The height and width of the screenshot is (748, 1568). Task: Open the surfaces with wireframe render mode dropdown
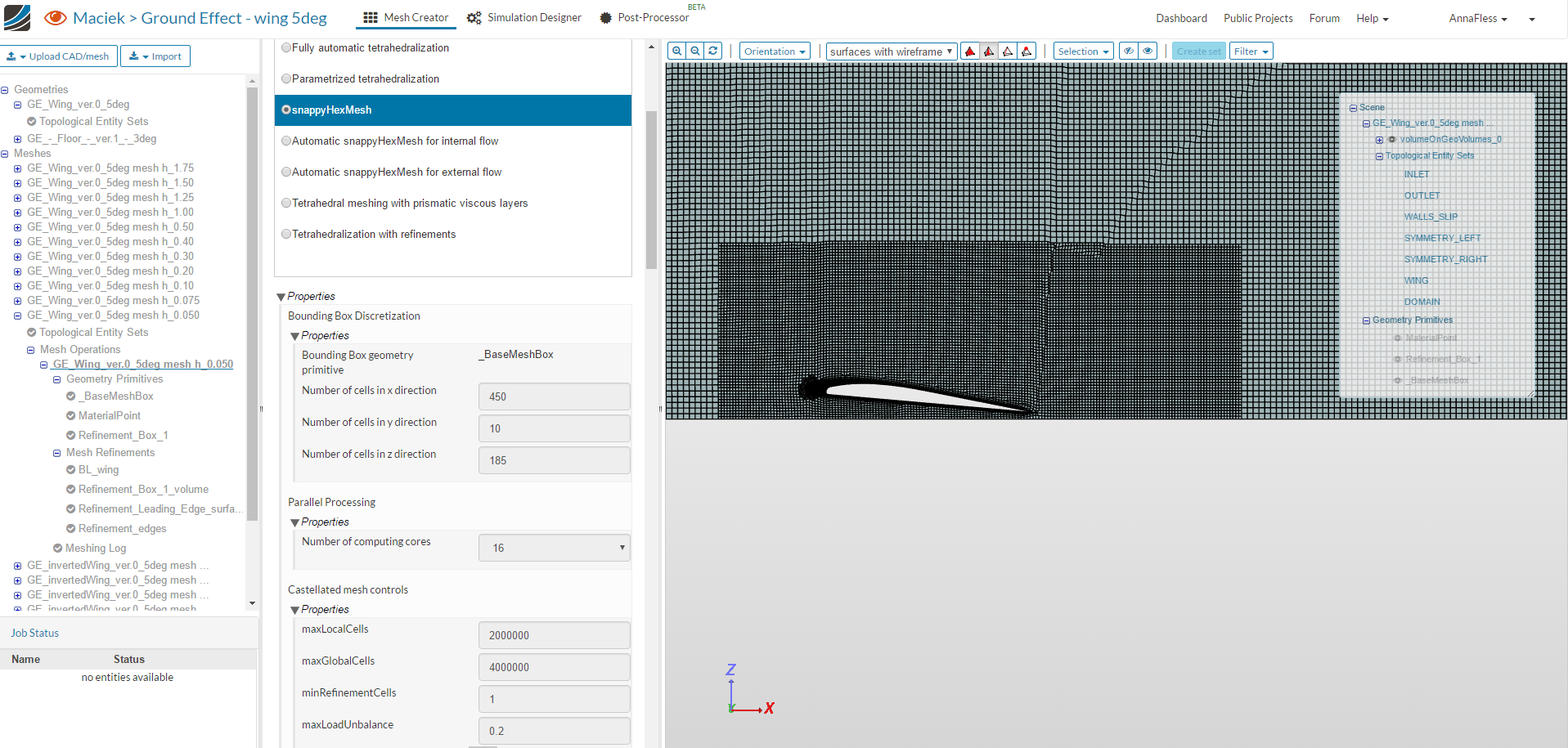tap(891, 52)
